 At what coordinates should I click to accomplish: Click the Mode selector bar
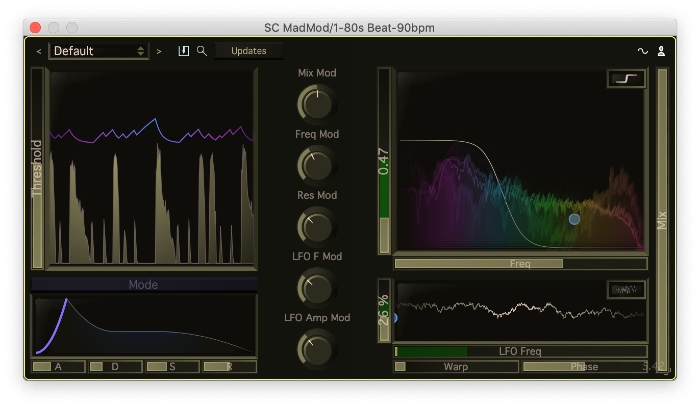click(144, 284)
